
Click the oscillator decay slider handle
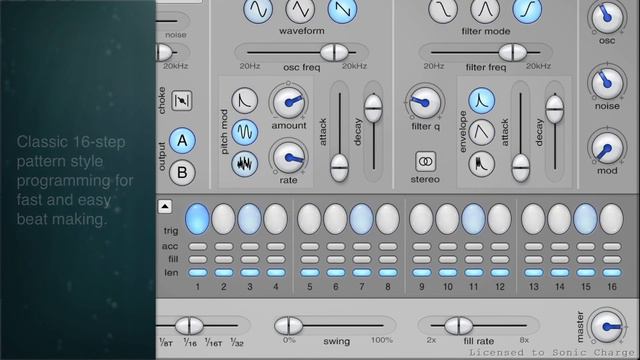pos(373,109)
